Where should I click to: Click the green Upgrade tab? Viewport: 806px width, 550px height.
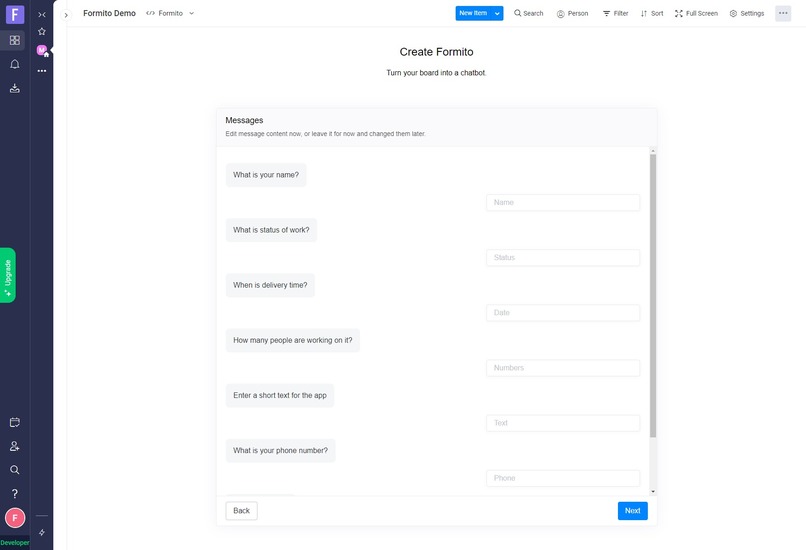(x=8, y=276)
